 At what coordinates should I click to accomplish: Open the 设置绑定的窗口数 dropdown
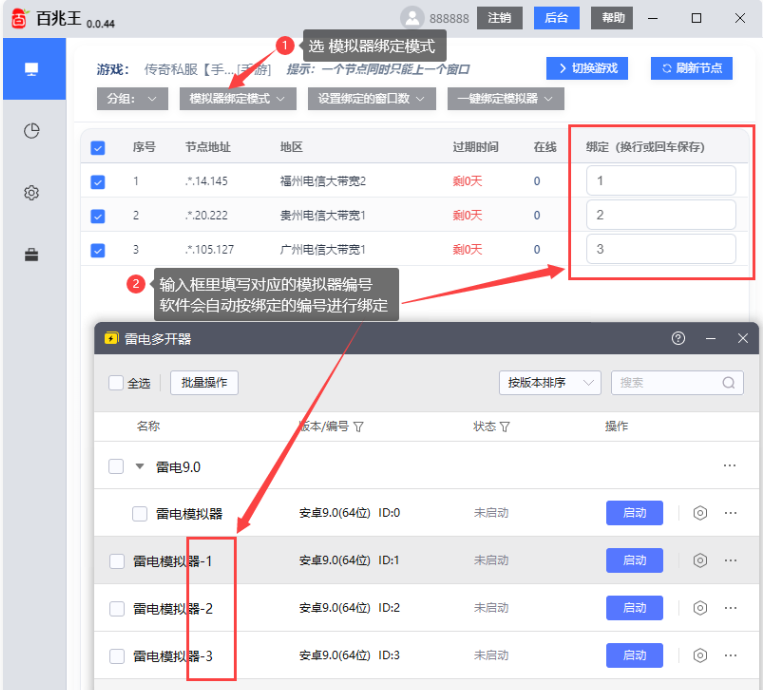coord(372,99)
